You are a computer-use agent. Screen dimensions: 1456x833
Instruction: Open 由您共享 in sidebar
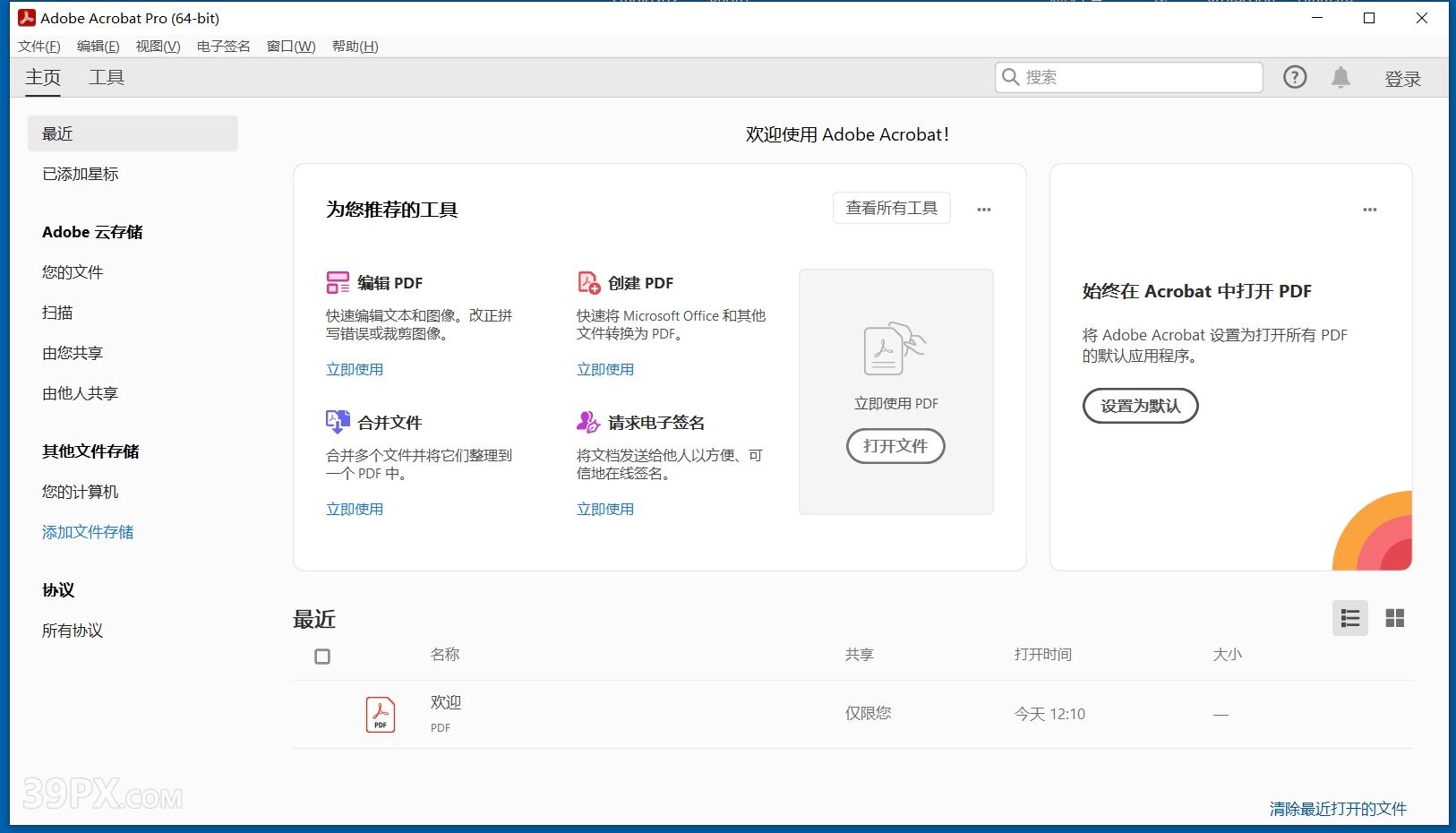point(73,353)
